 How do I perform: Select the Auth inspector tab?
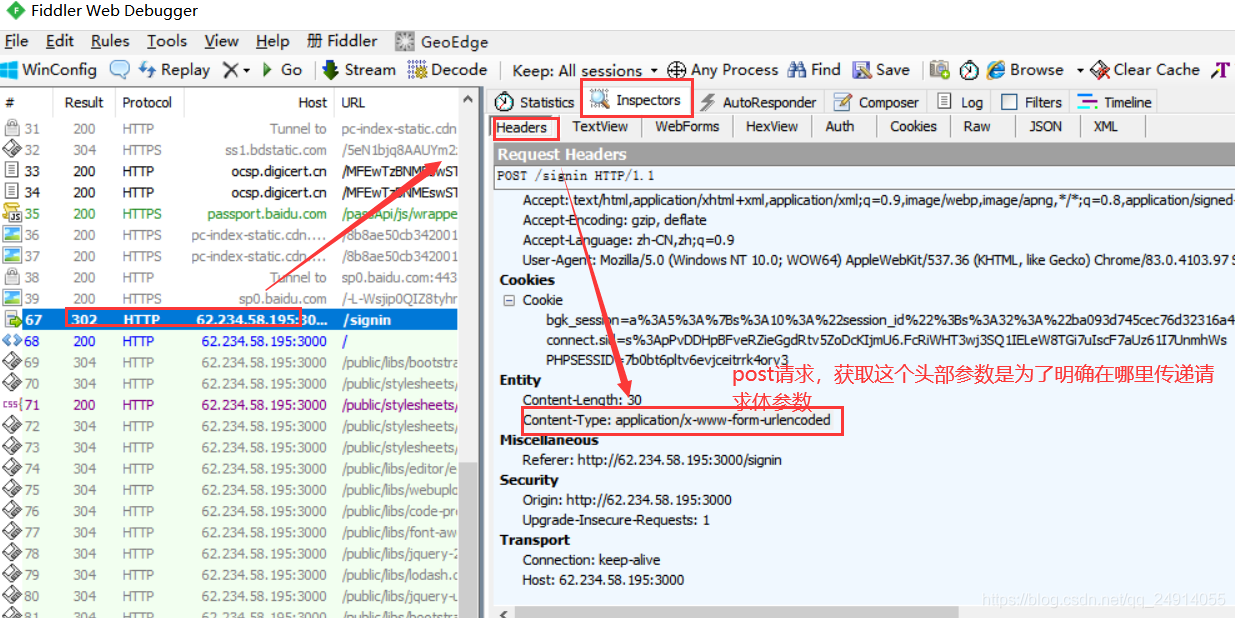click(840, 127)
